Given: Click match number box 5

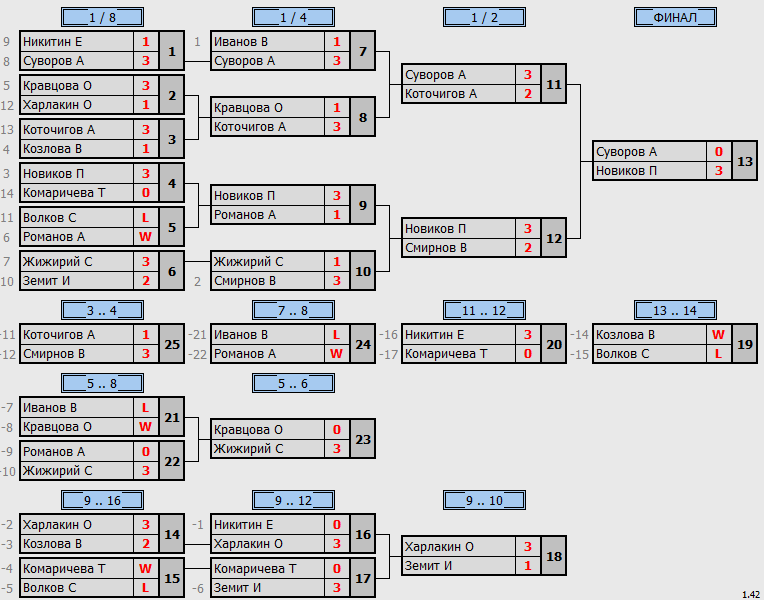Looking at the screenshot, I should click(x=172, y=227).
